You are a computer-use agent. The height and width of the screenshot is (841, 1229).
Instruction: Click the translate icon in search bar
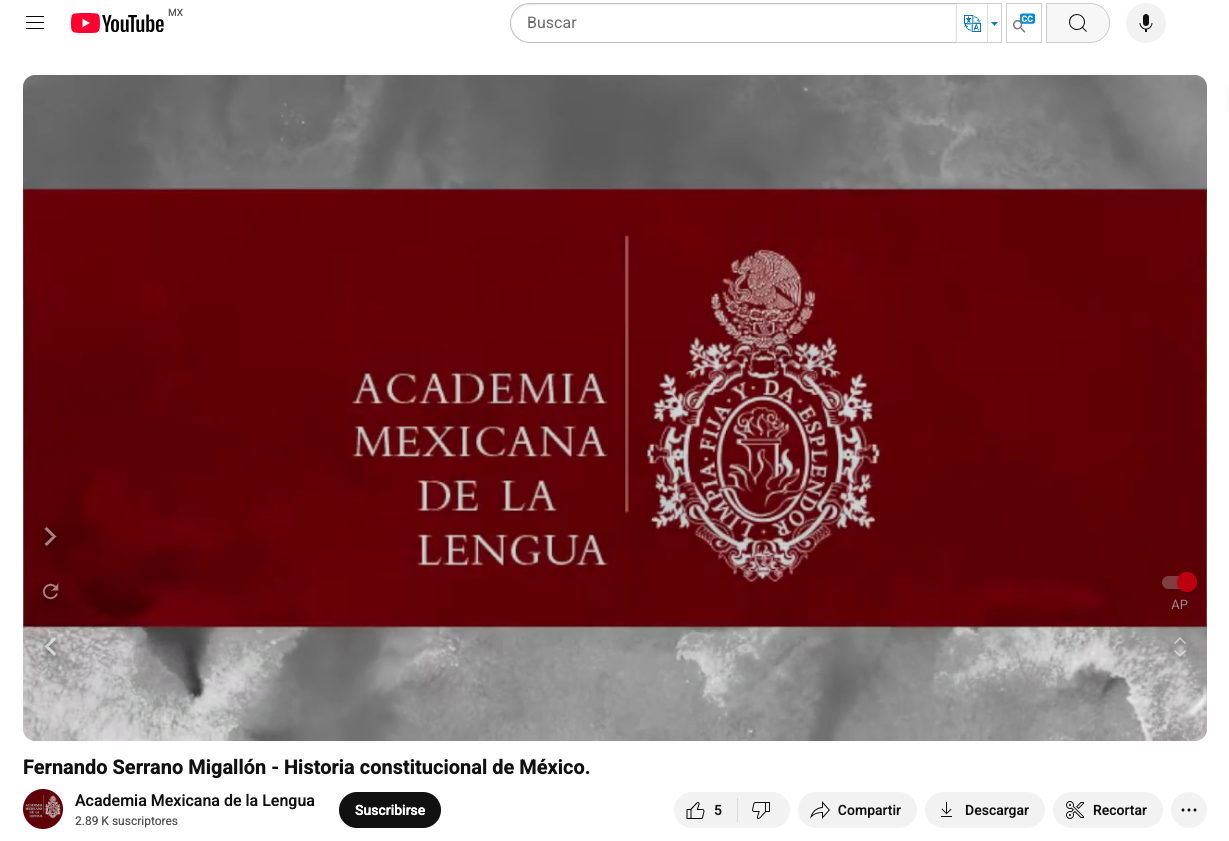pos(972,23)
